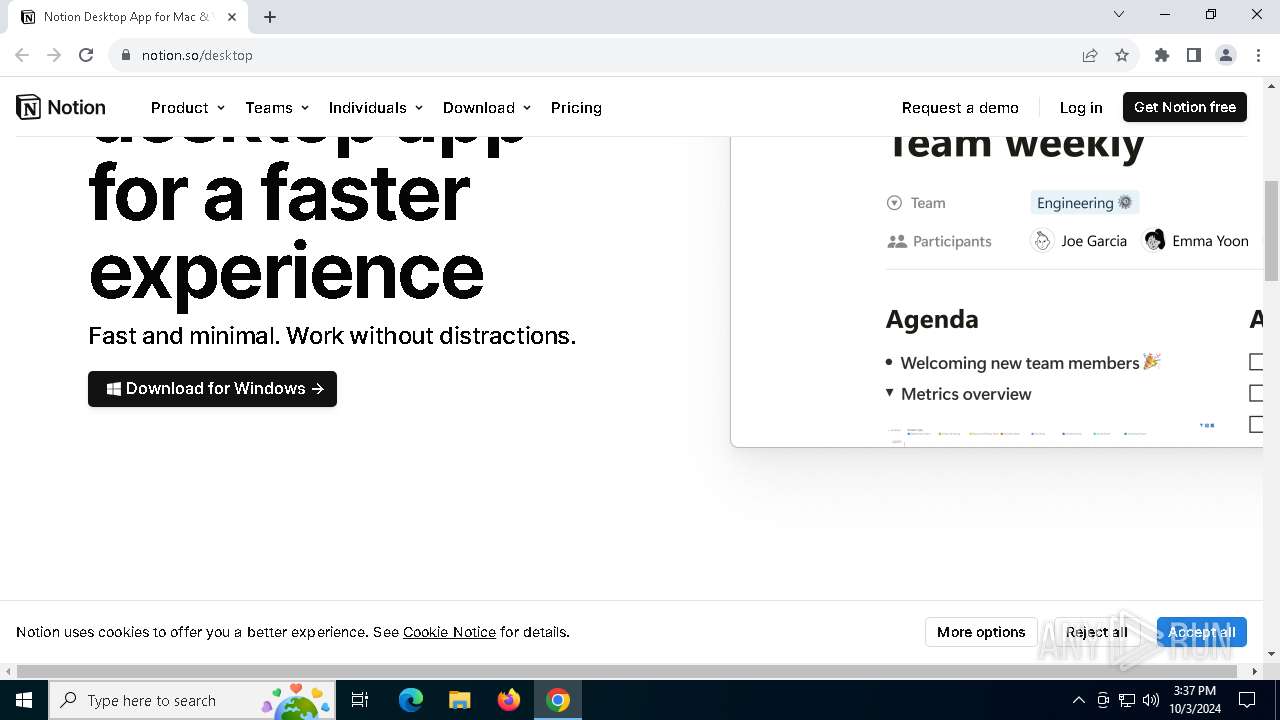Open the Cookie Notice link
1280x720 pixels.
pyautogui.click(x=449, y=632)
